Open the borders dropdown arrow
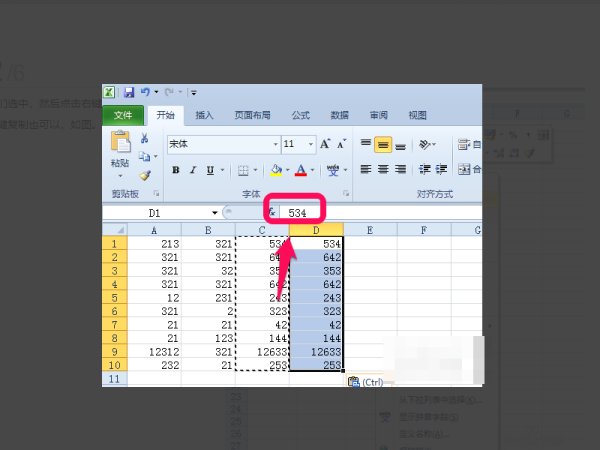This screenshot has height=450, width=600. [x=255, y=170]
